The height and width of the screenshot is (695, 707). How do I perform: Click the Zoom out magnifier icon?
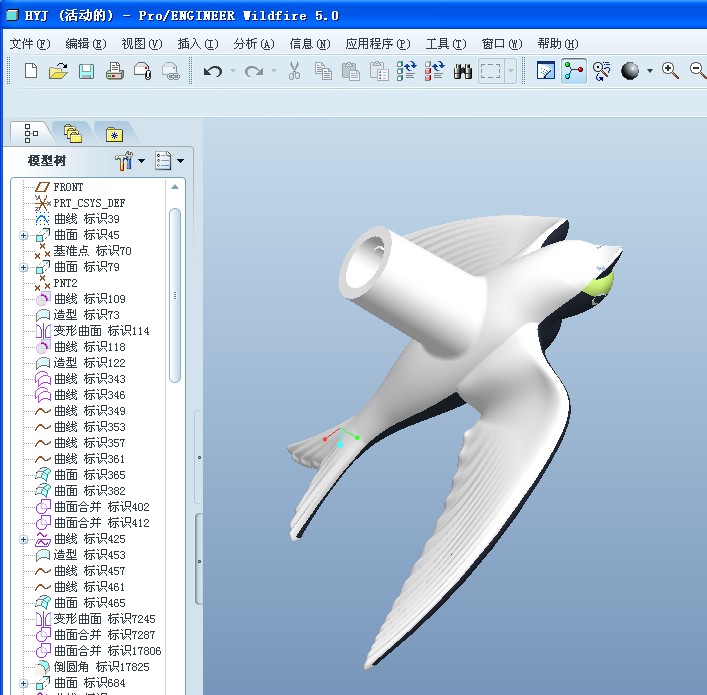[698, 71]
